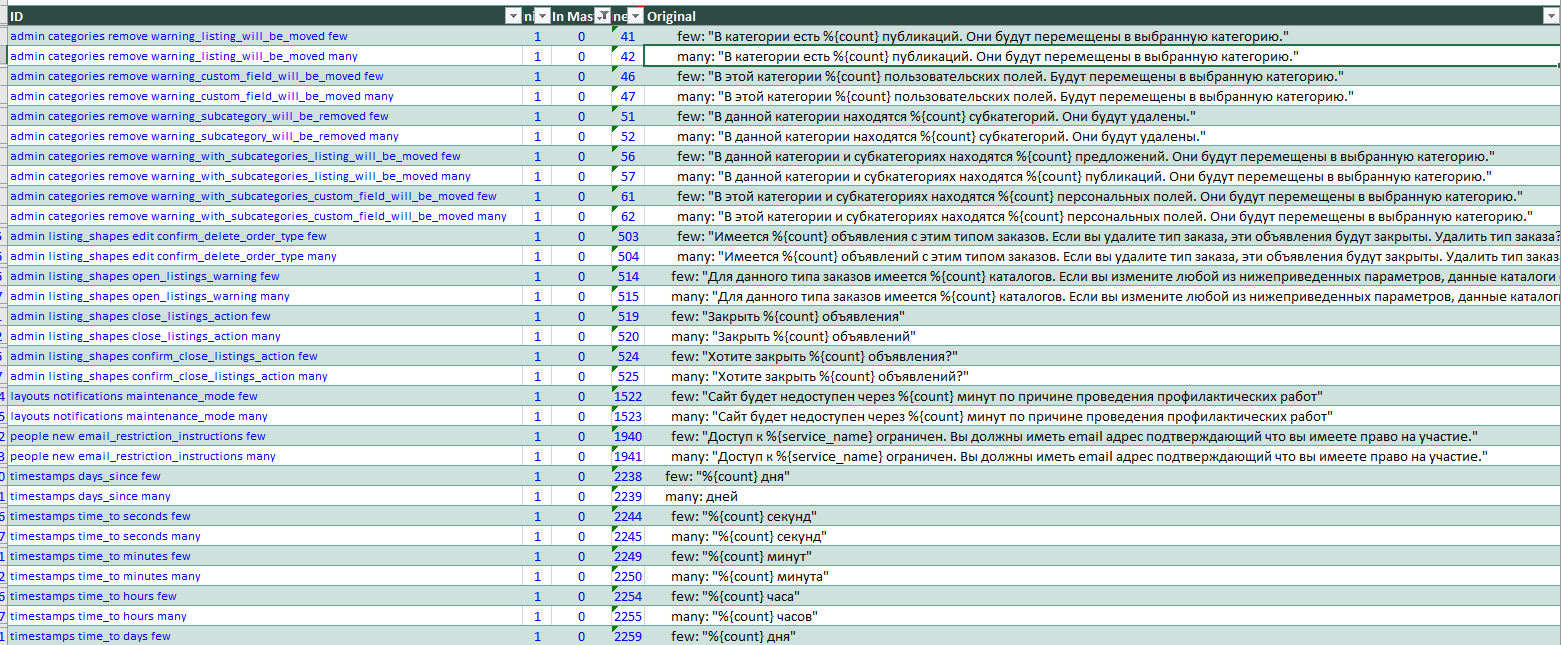Select cell 'many: "%{count} часов"'
The height and width of the screenshot is (645, 1561).
pyautogui.click(x=1102, y=616)
